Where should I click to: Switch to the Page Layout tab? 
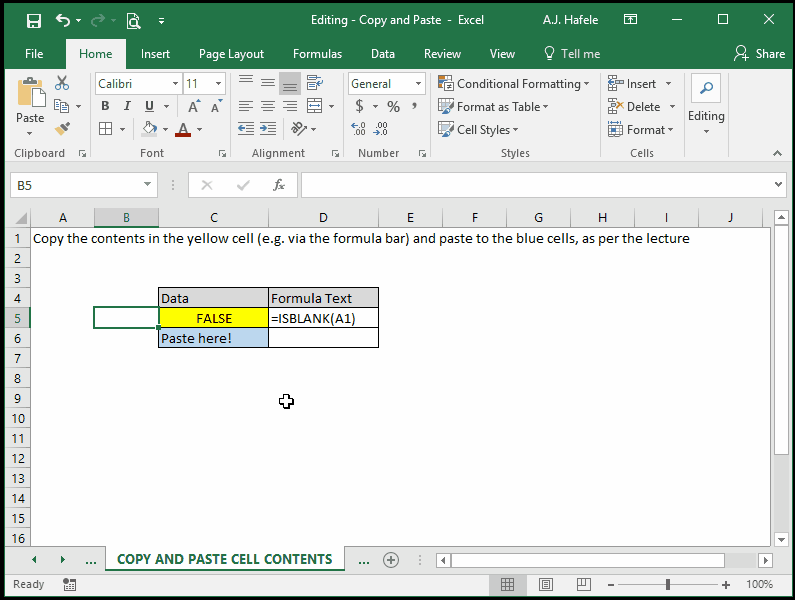231,54
